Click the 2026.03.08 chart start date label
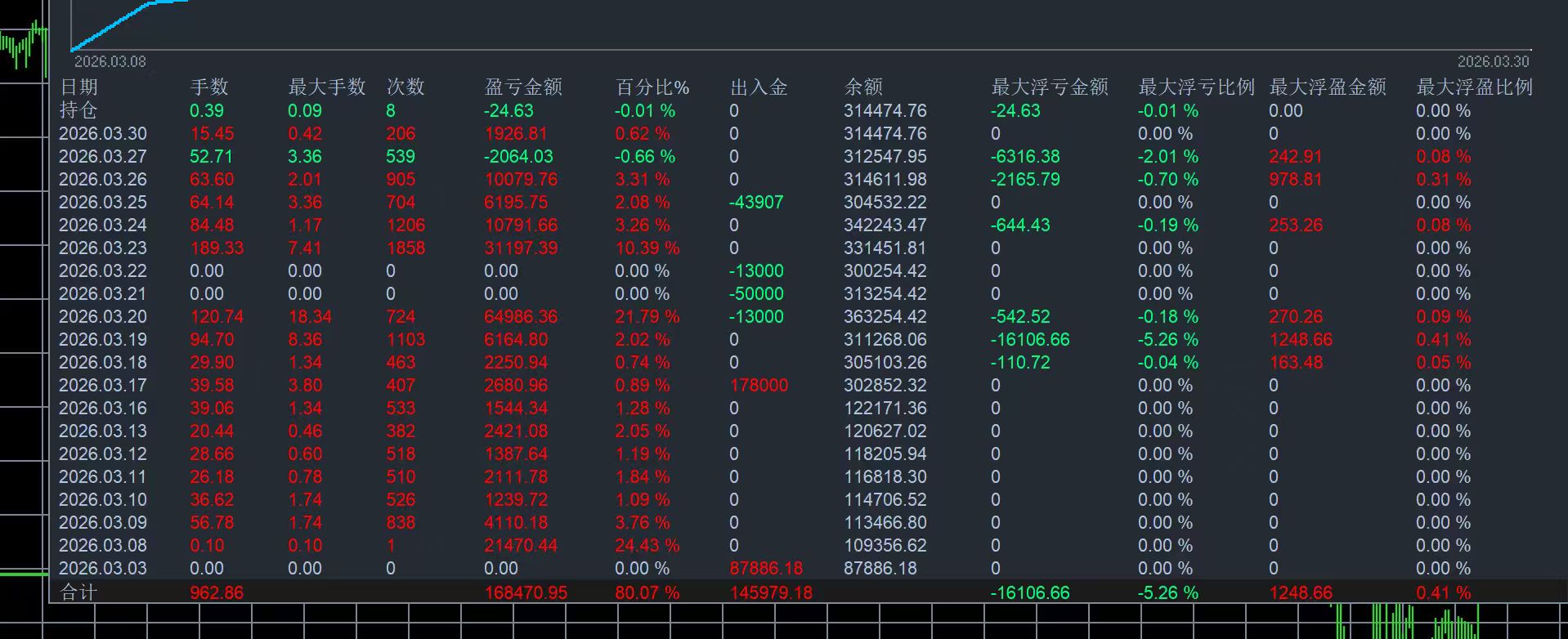1568x639 pixels. [x=110, y=61]
